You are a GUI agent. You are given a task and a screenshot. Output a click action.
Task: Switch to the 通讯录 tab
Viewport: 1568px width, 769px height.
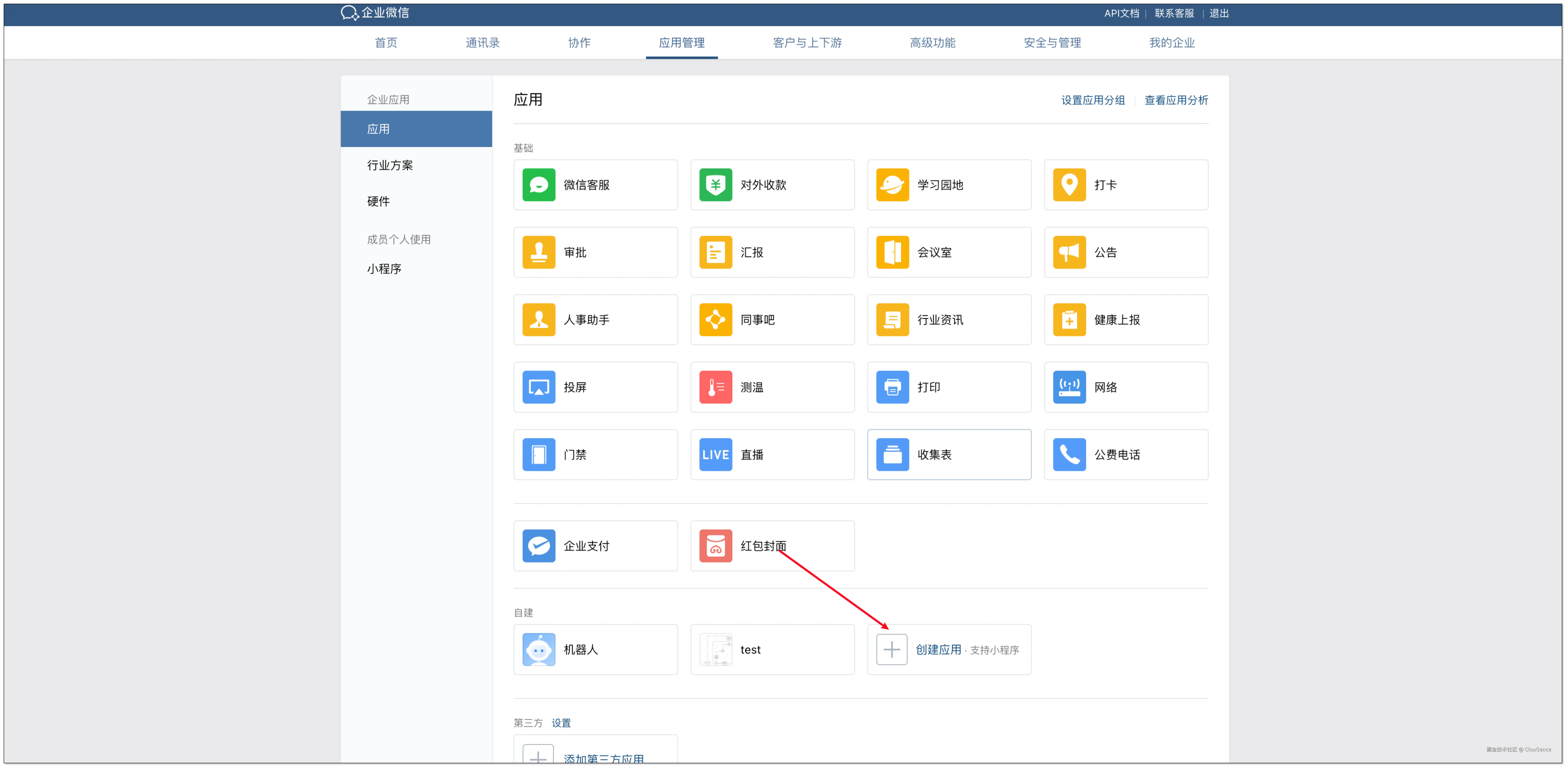pos(482,43)
